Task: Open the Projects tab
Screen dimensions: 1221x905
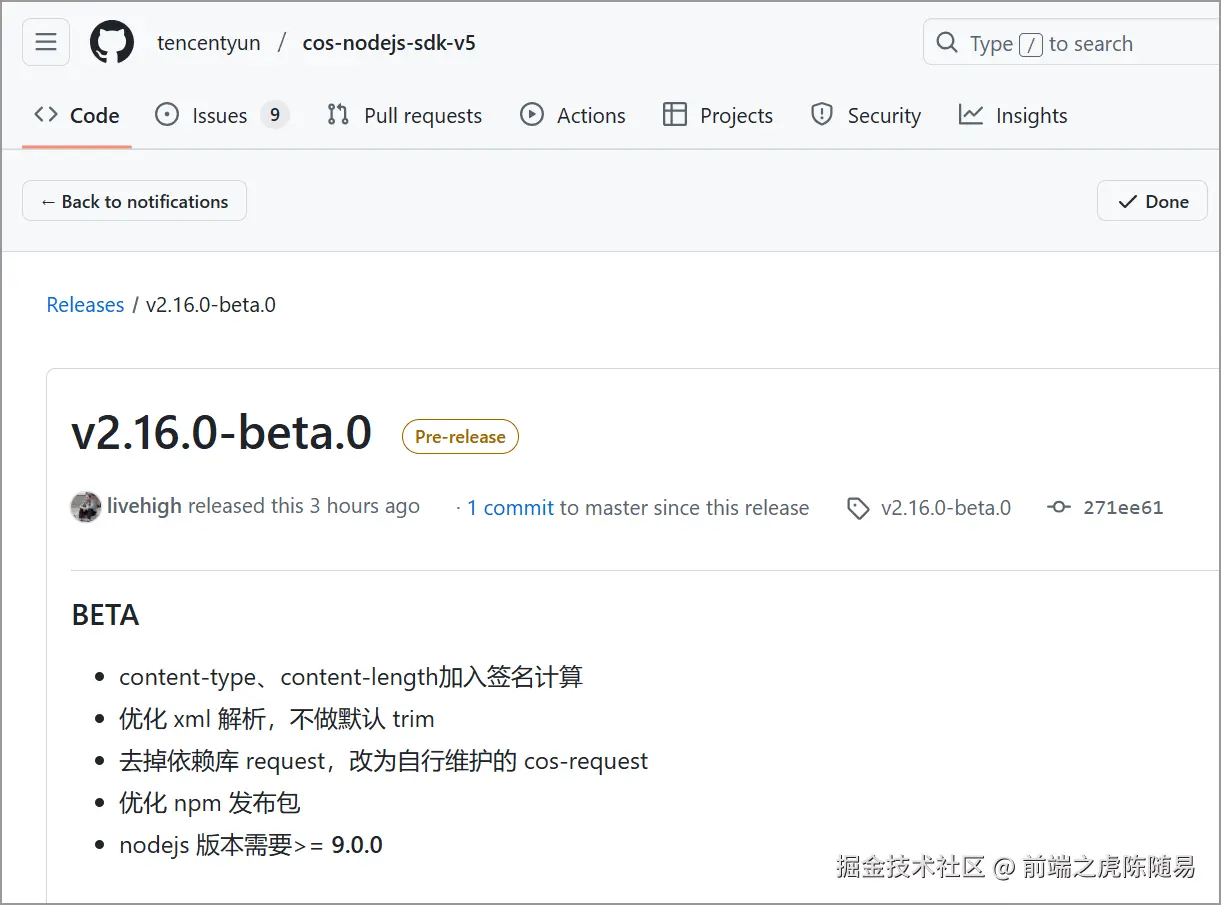Action: (x=718, y=116)
